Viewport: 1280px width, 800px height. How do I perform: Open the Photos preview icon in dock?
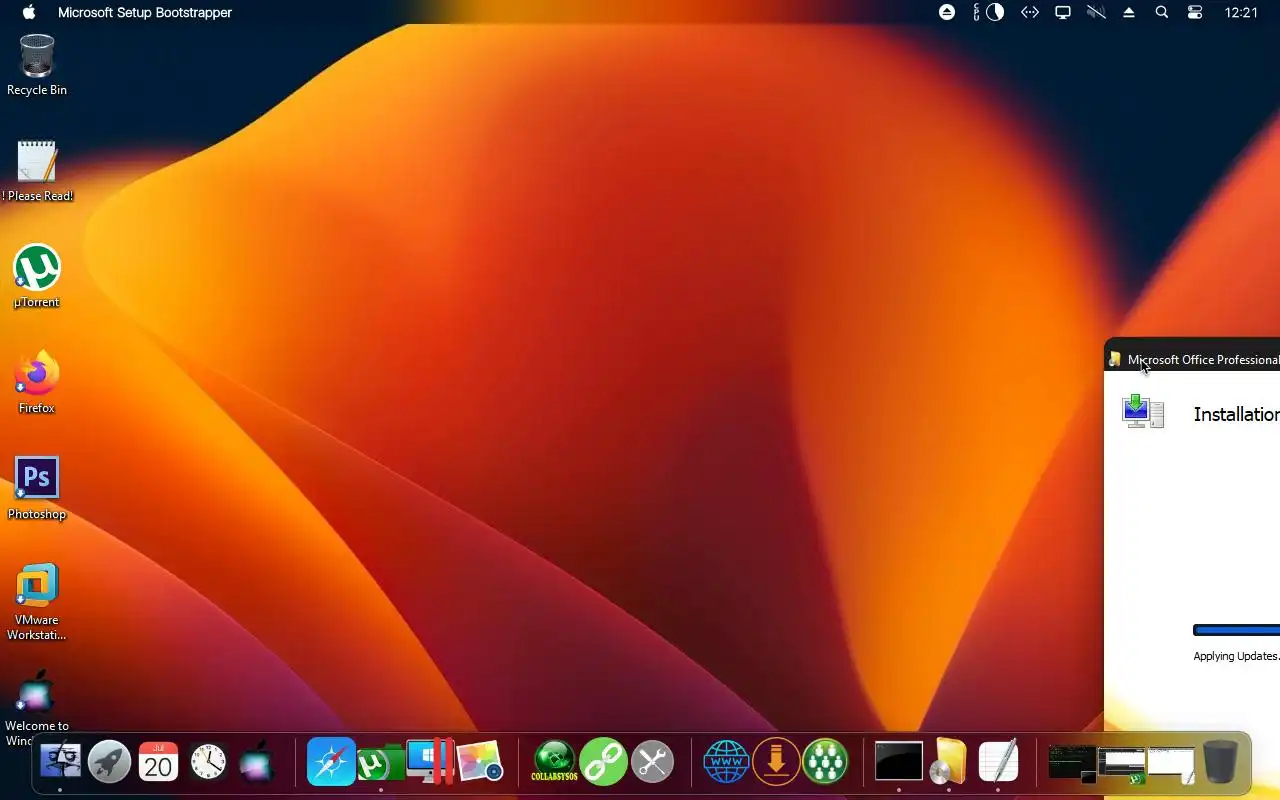point(480,762)
